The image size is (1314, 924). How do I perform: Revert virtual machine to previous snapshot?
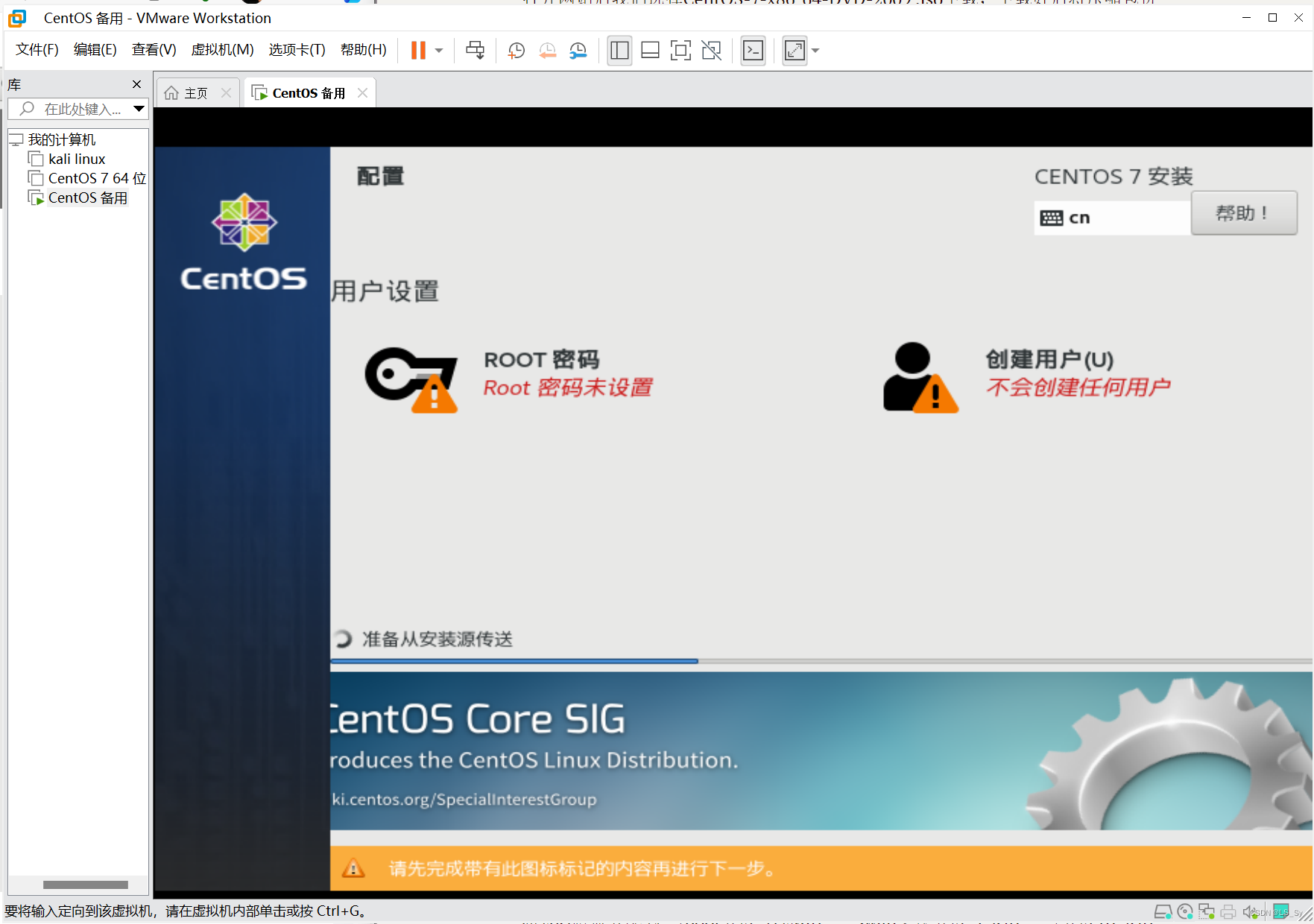(x=547, y=50)
